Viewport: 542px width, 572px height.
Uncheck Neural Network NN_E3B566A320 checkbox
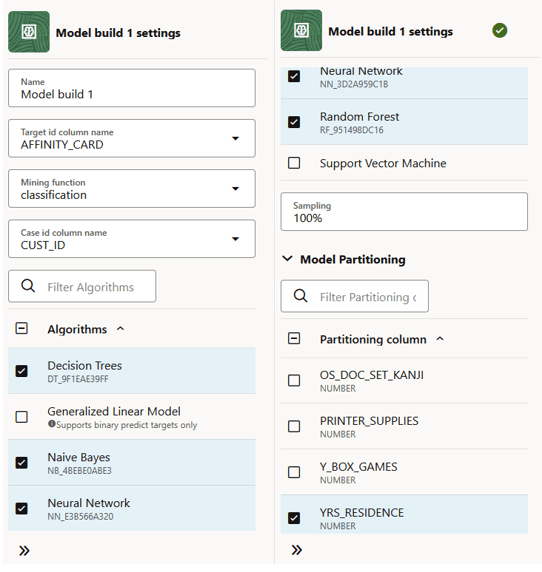(x=22, y=509)
